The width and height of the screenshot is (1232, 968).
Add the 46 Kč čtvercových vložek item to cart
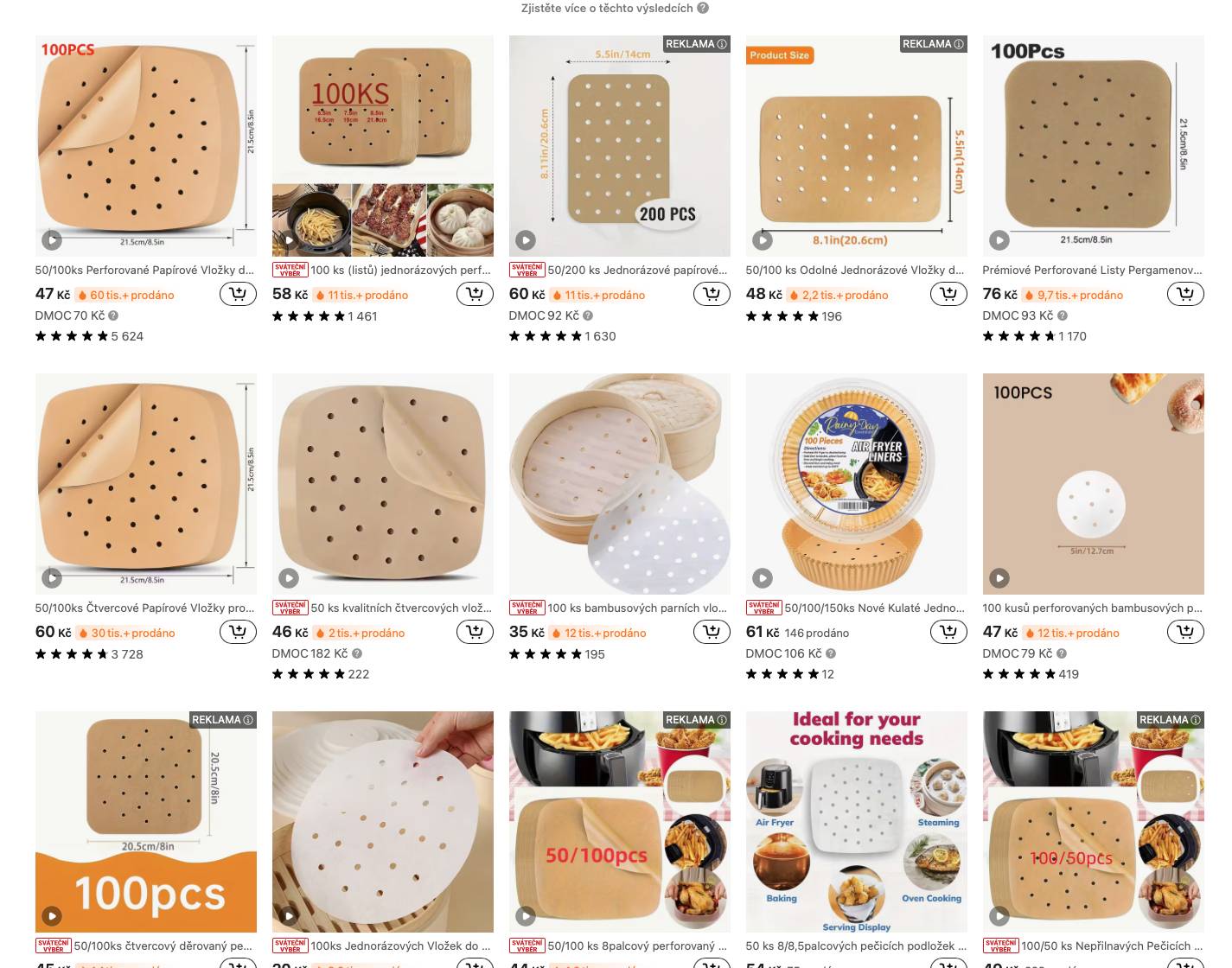pyautogui.click(x=475, y=633)
